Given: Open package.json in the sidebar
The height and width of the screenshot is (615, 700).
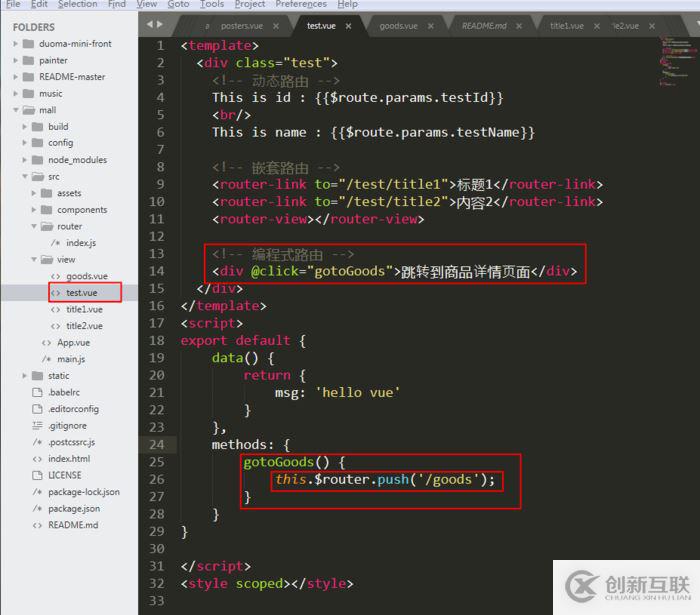Looking at the screenshot, I should [x=74, y=509].
